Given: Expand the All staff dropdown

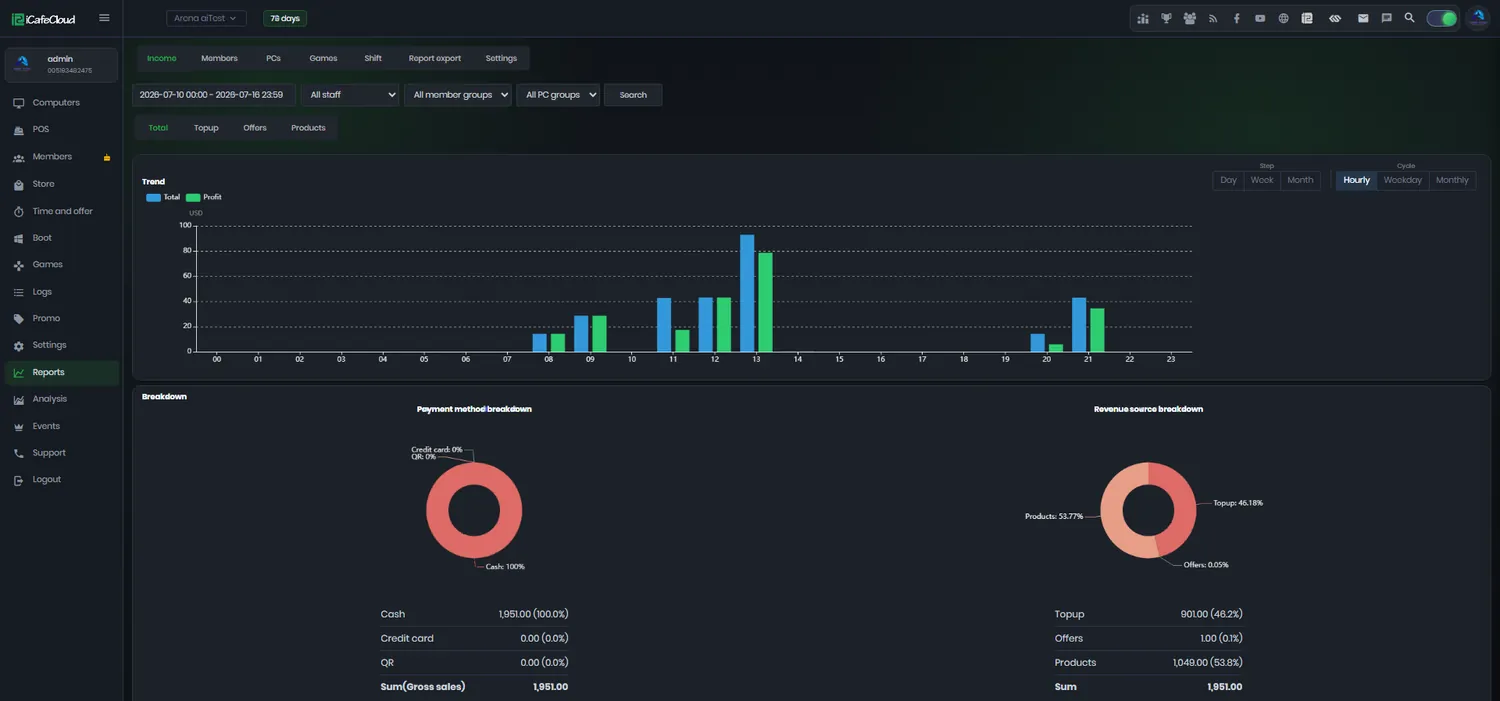Looking at the screenshot, I should (350, 95).
